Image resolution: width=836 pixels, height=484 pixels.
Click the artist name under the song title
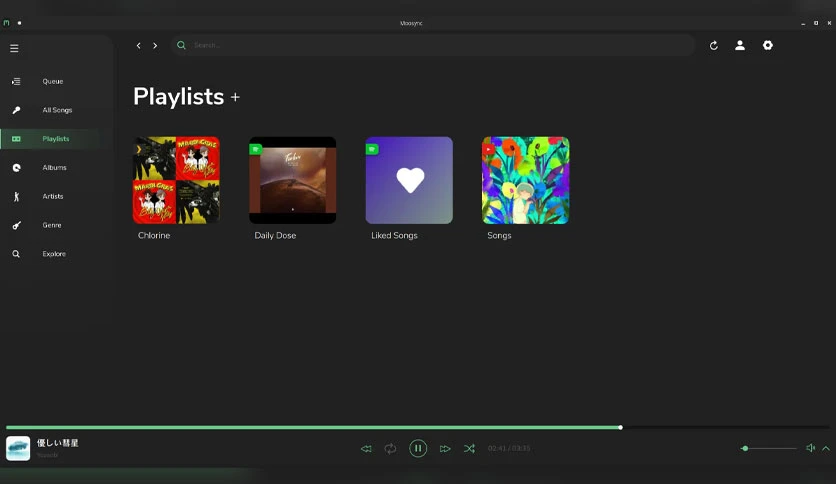click(47, 455)
